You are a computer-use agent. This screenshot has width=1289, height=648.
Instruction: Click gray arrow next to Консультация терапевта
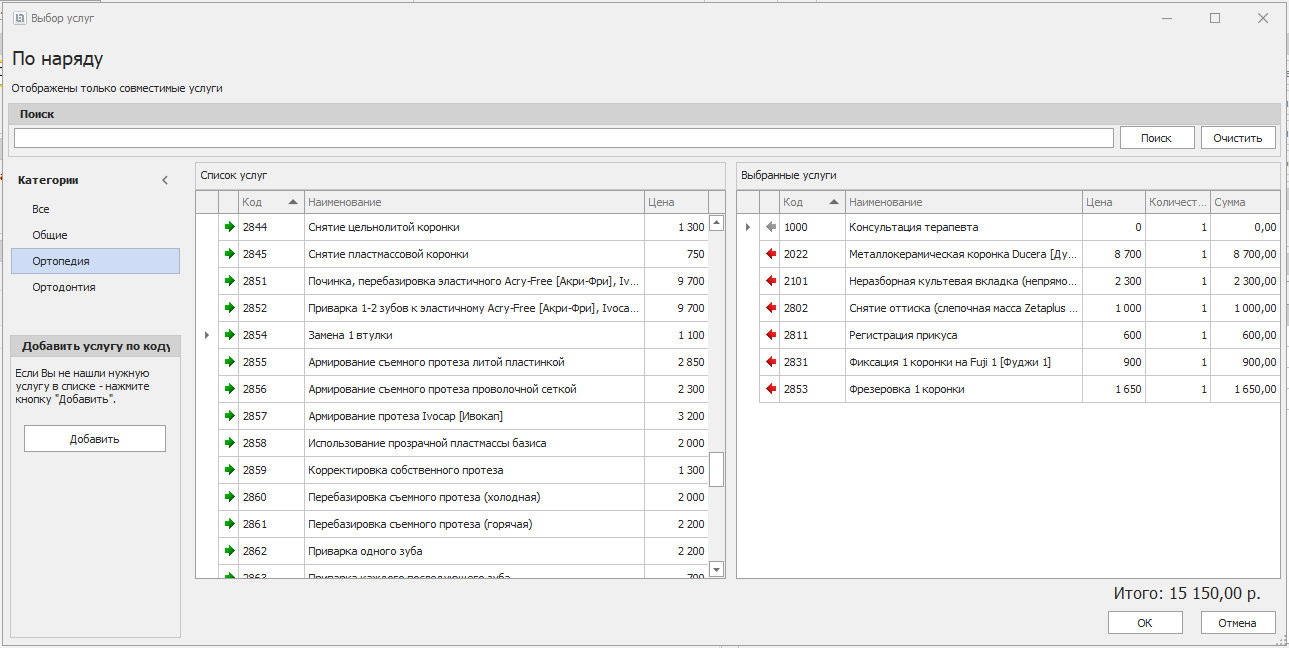click(770, 227)
